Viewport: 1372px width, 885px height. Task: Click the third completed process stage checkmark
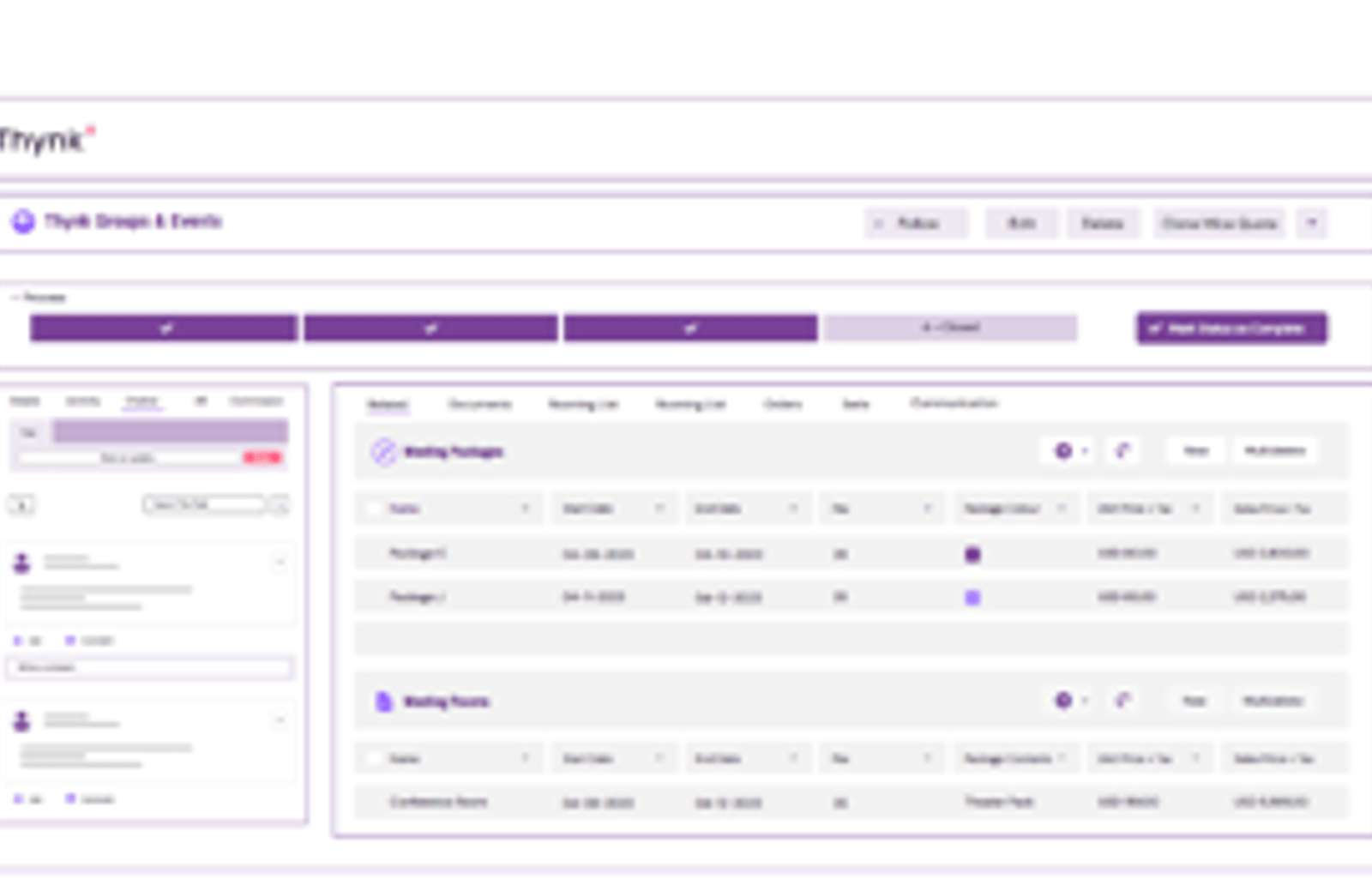pos(690,328)
